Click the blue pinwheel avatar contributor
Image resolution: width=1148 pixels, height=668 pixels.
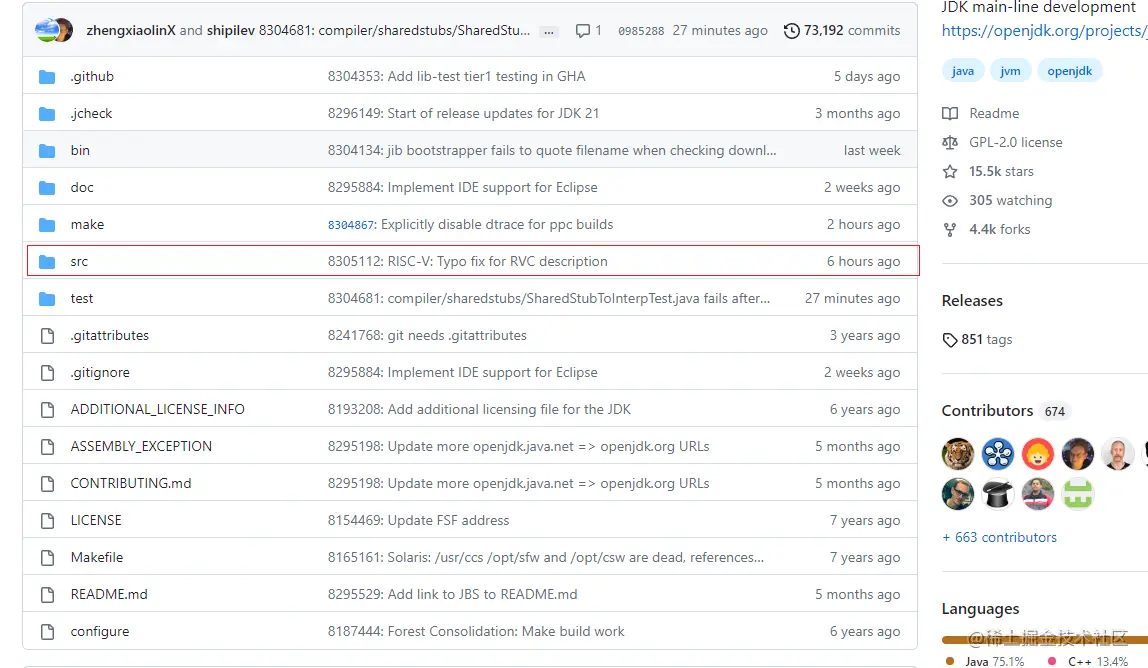(x=998, y=454)
